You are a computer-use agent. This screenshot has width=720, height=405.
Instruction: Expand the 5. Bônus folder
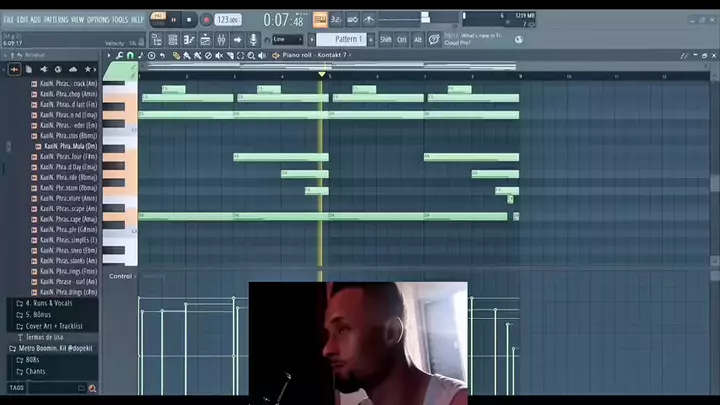point(34,315)
